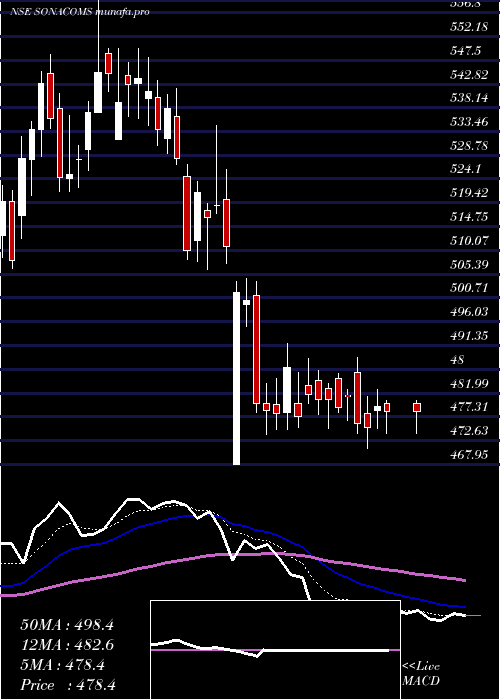Click the 50MA : 498.4 readout
This screenshot has width=500, height=700.
click(x=67, y=625)
